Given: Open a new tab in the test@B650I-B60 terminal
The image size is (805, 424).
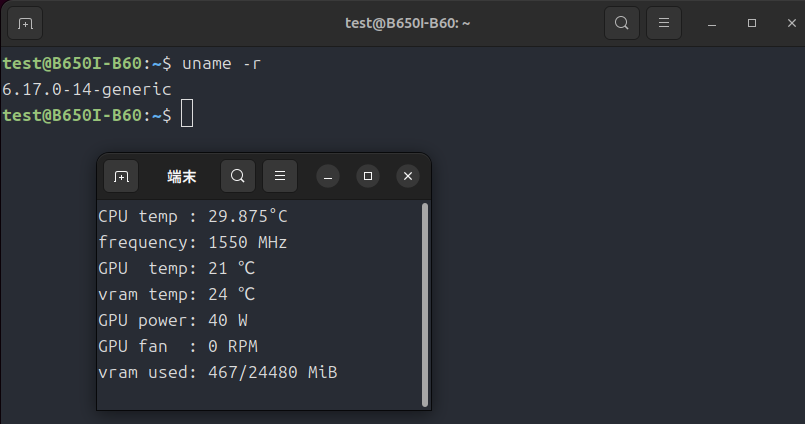Looking at the screenshot, I should pos(25,22).
